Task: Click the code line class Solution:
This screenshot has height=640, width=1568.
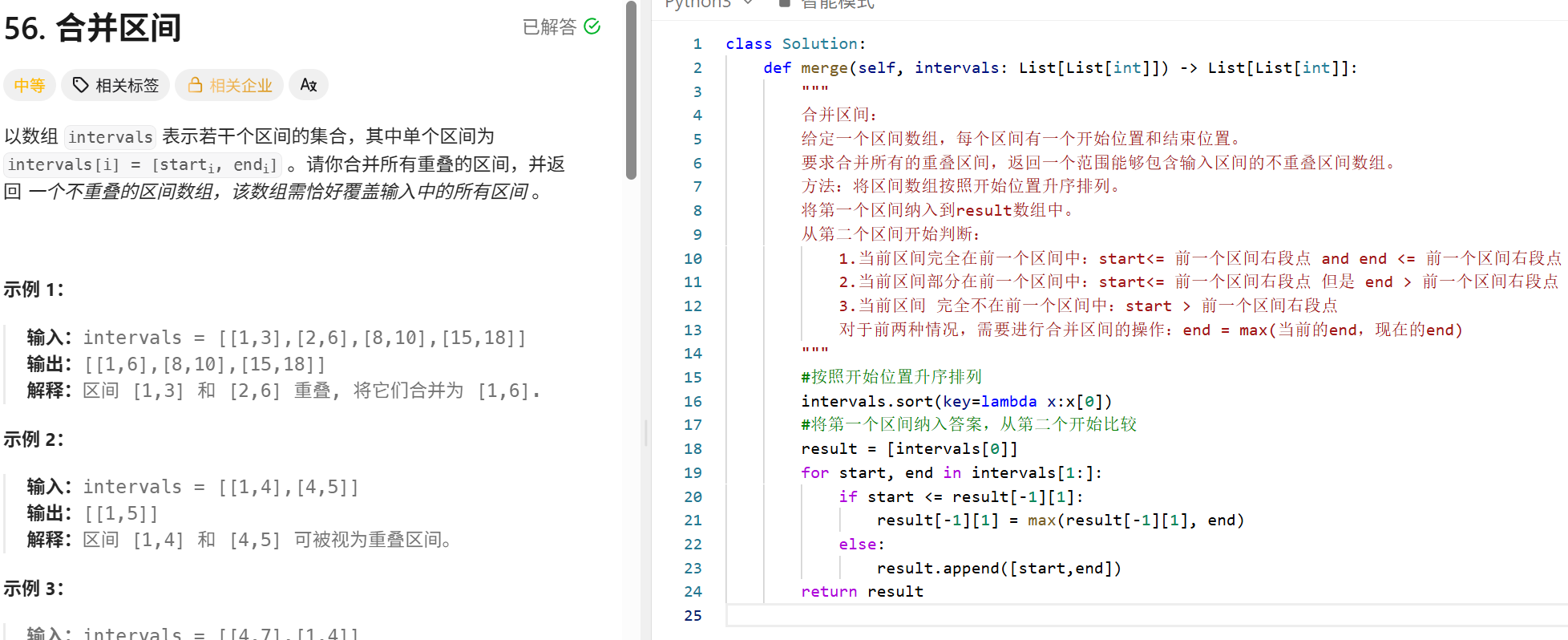Action: tap(795, 44)
